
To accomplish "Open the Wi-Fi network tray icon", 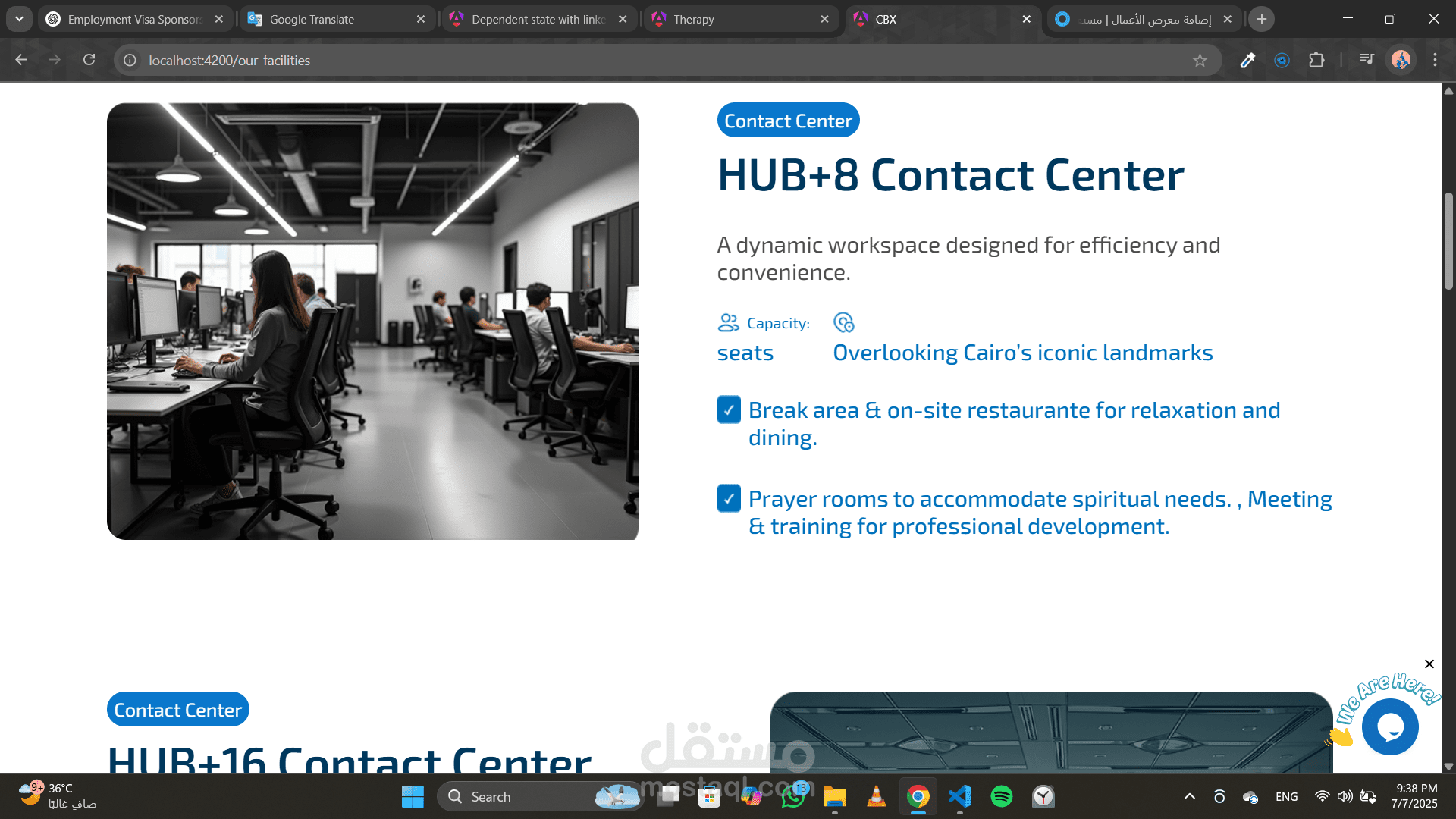I will 1322,797.
